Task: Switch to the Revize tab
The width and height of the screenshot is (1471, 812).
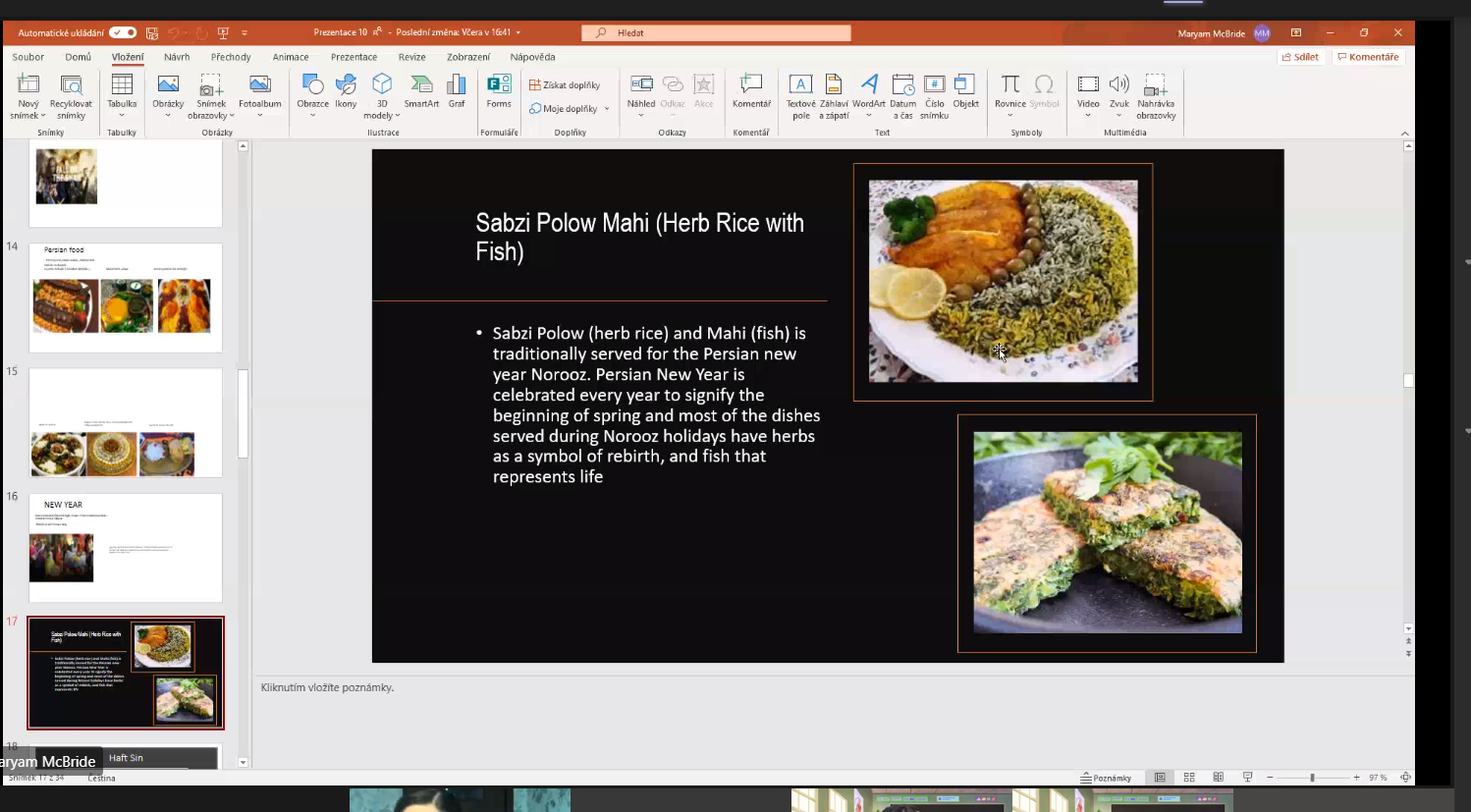Action: (412, 57)
